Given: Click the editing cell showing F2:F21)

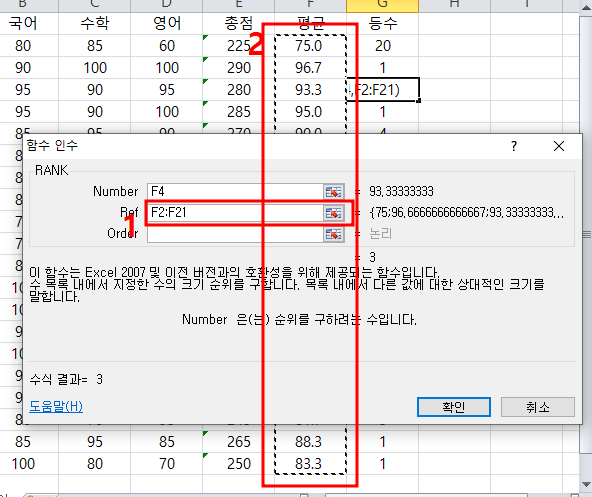Looking at the screenshot, I should click(x=382, y=90).
